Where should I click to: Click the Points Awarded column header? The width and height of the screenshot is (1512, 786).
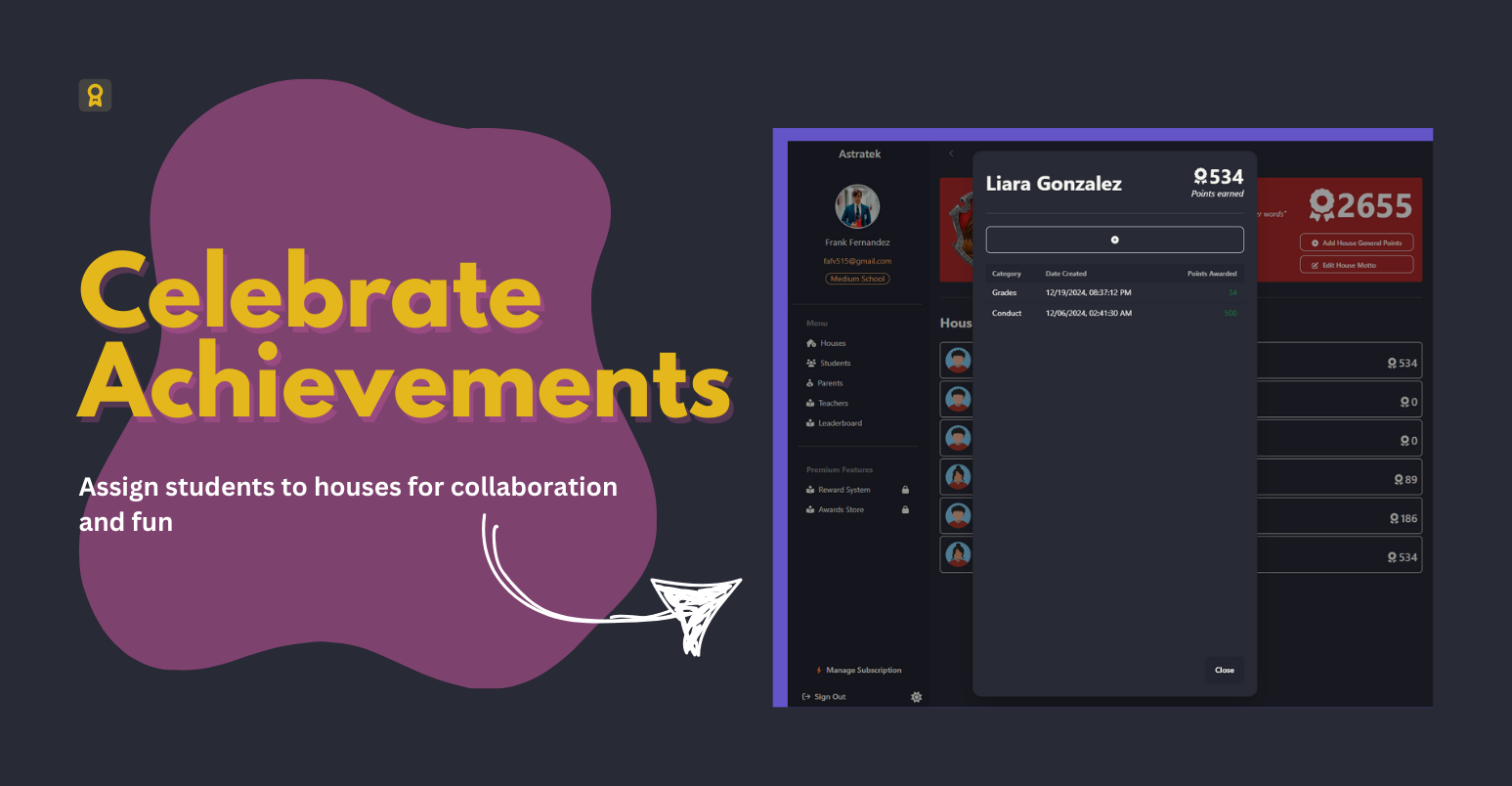click(x=1212, y=274)
